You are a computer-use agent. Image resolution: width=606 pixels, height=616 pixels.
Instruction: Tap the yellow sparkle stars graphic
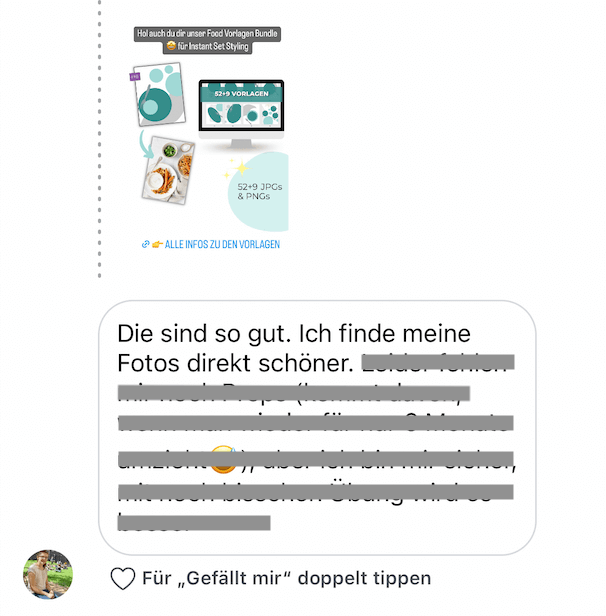237,169
